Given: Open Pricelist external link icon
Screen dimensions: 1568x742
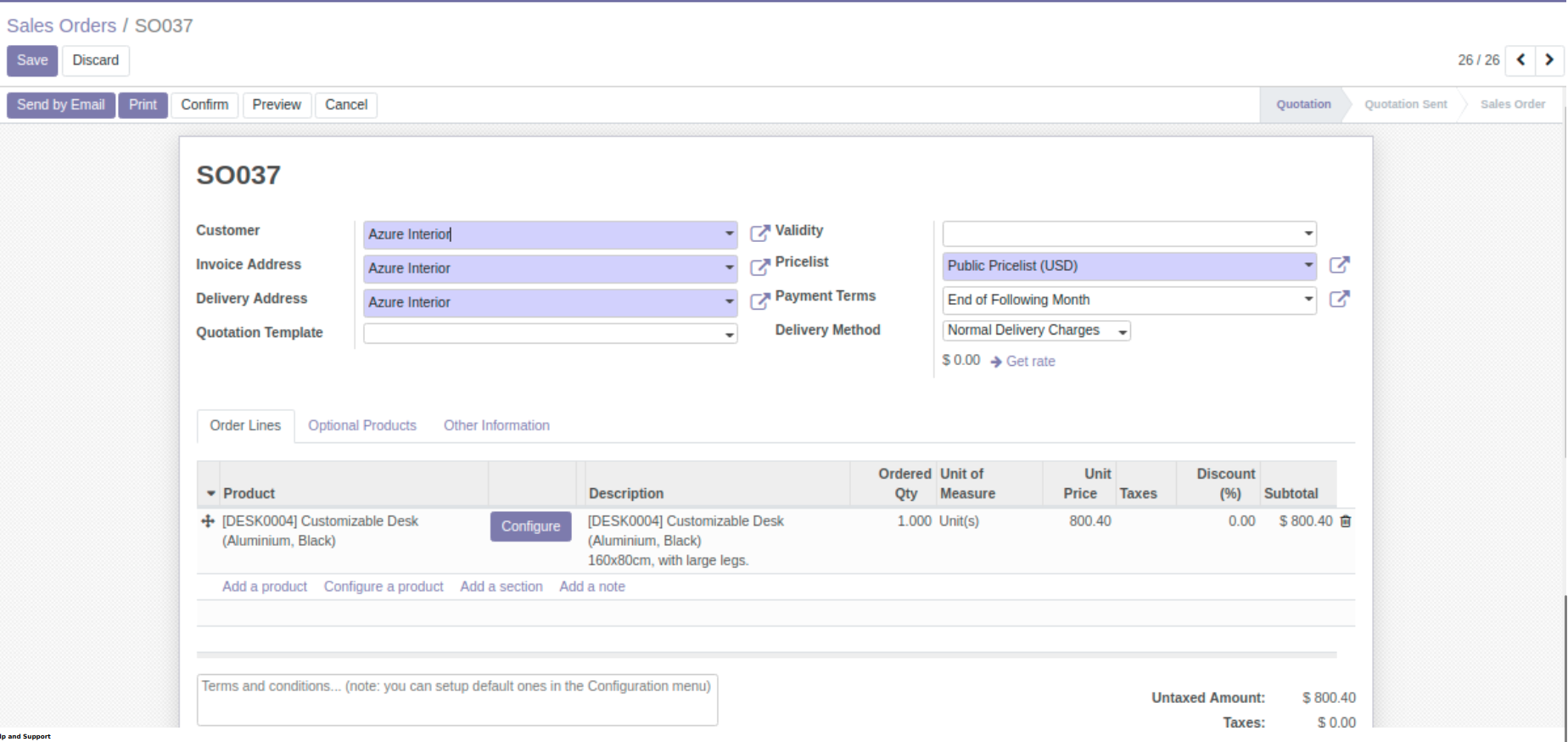Looking at the screenshot, I should 1339,265.
